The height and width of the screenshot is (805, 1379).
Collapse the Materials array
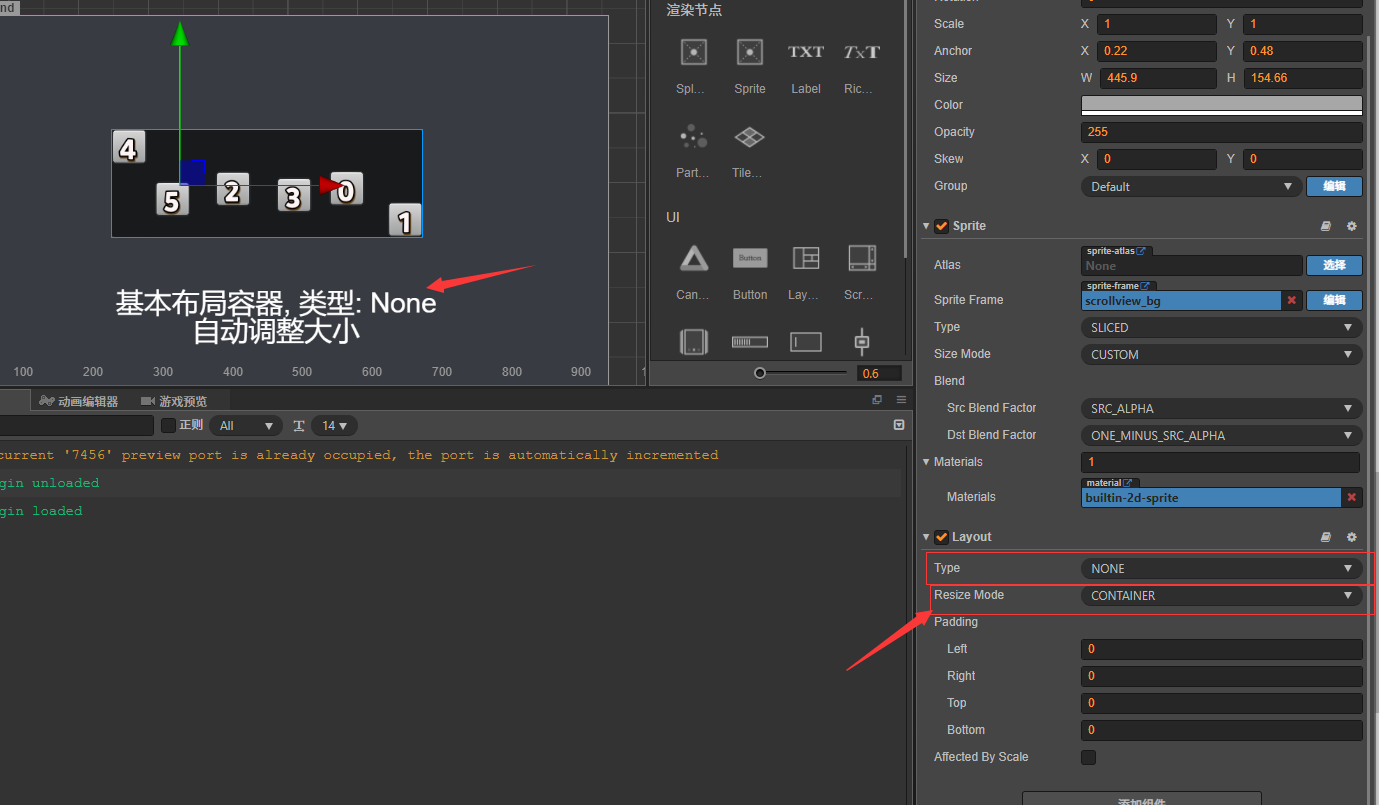tap(926, 462)
